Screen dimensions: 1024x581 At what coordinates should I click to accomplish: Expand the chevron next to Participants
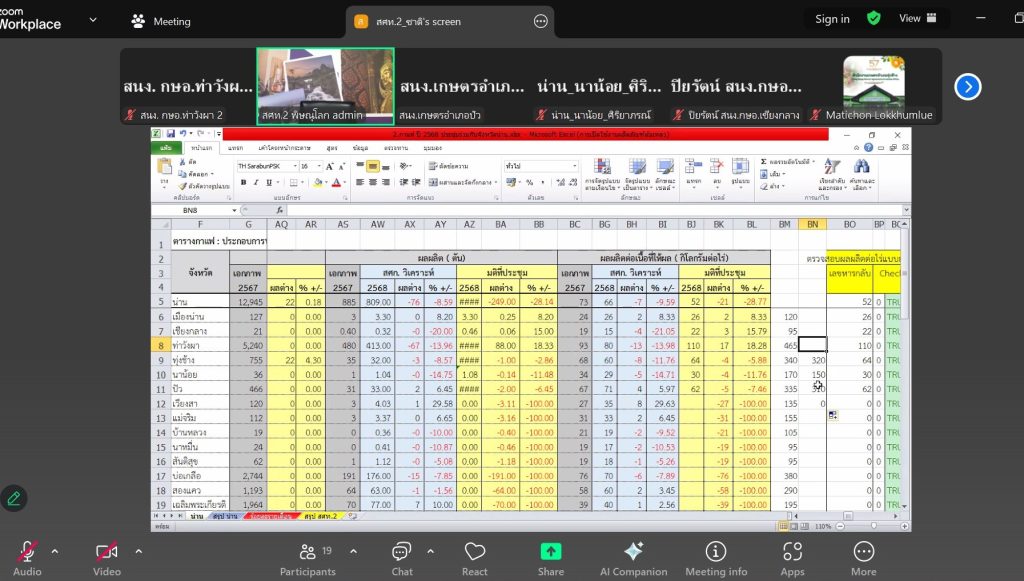345,551
